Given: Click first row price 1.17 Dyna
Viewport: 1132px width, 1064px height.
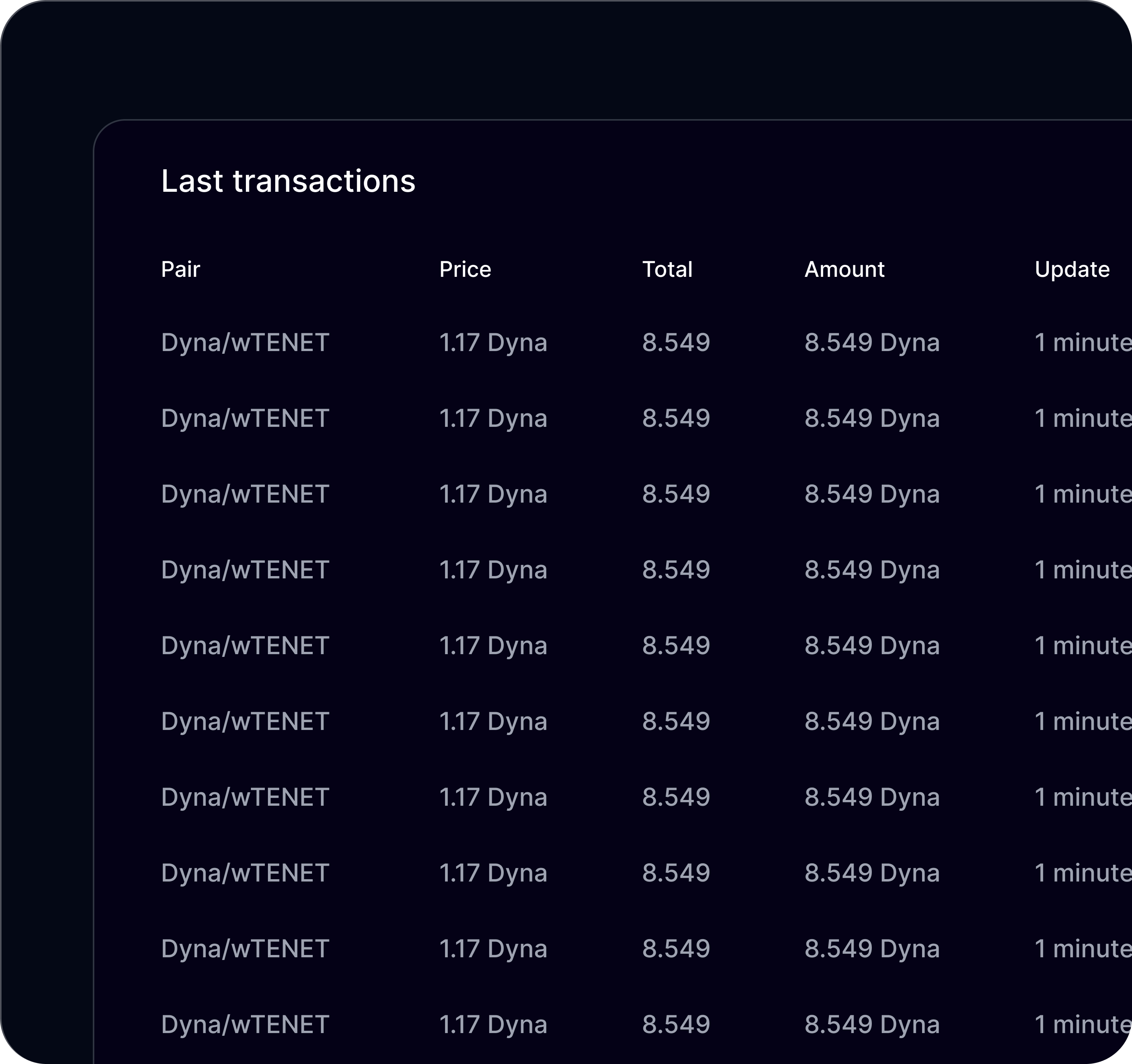Looking at the screenshot, I should 493,343.
